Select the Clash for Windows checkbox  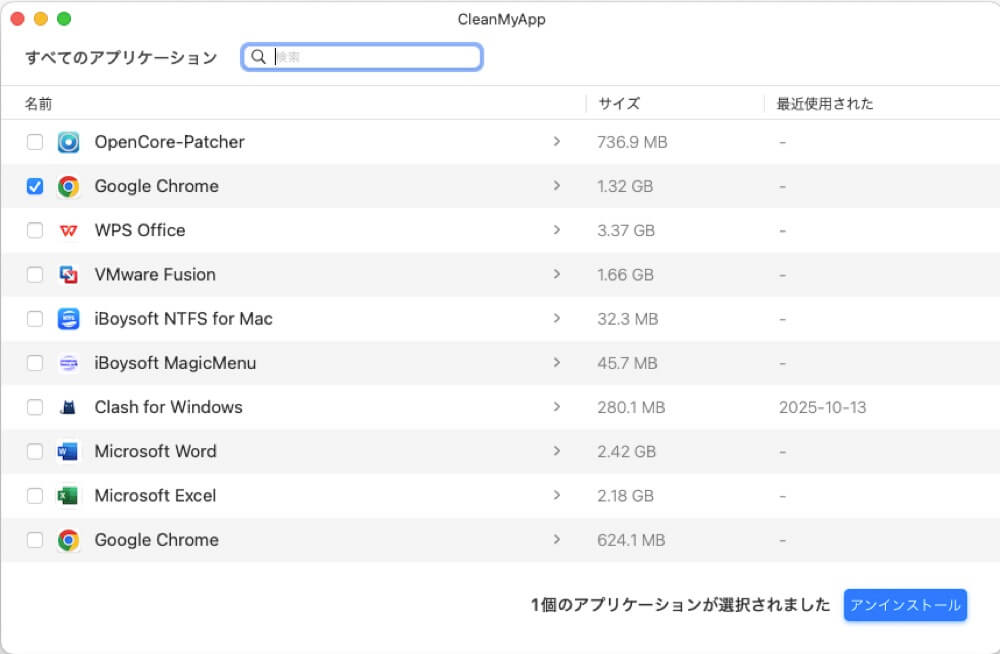(x=35, y=407)
